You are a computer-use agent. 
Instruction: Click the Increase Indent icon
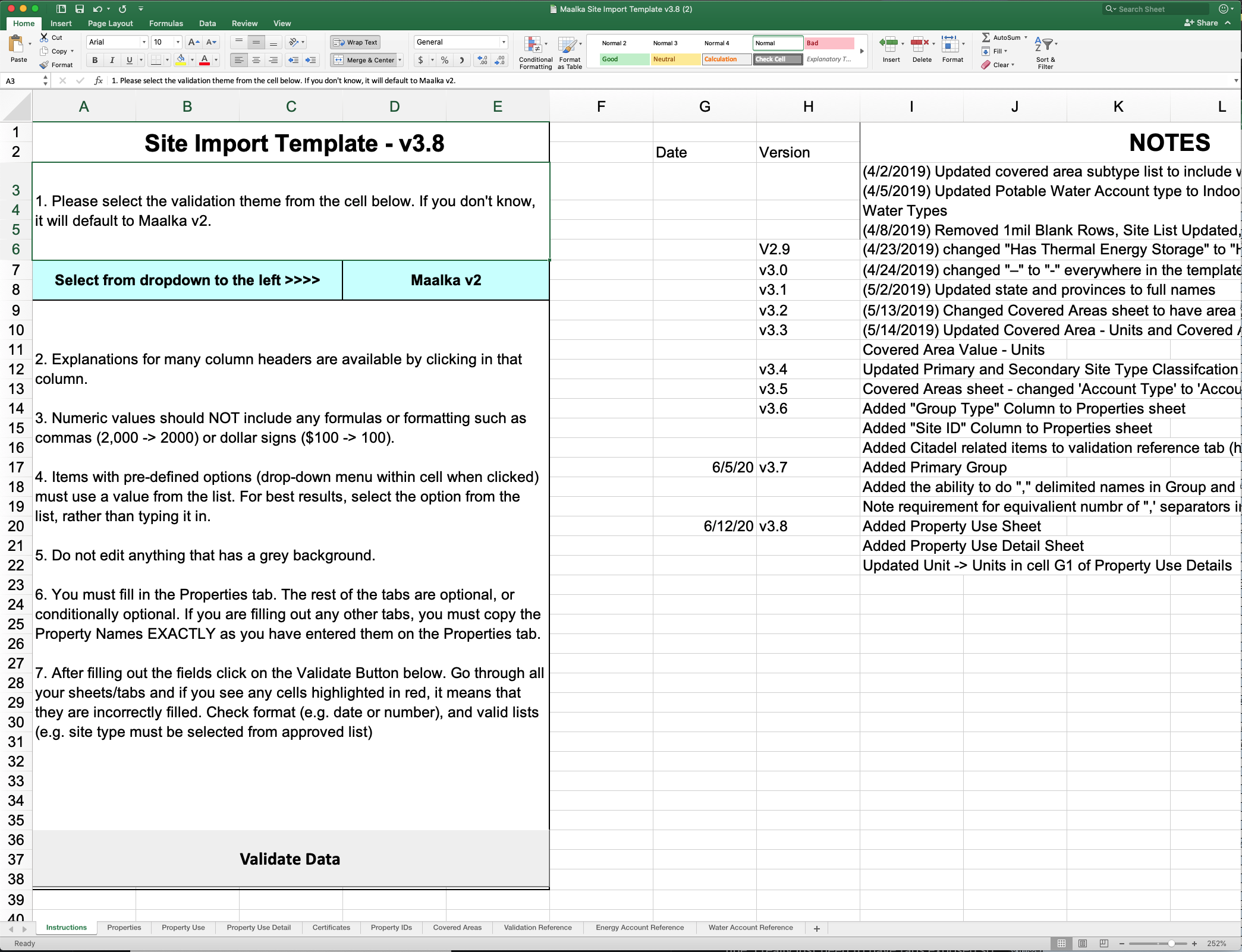[x=310, y=60]
